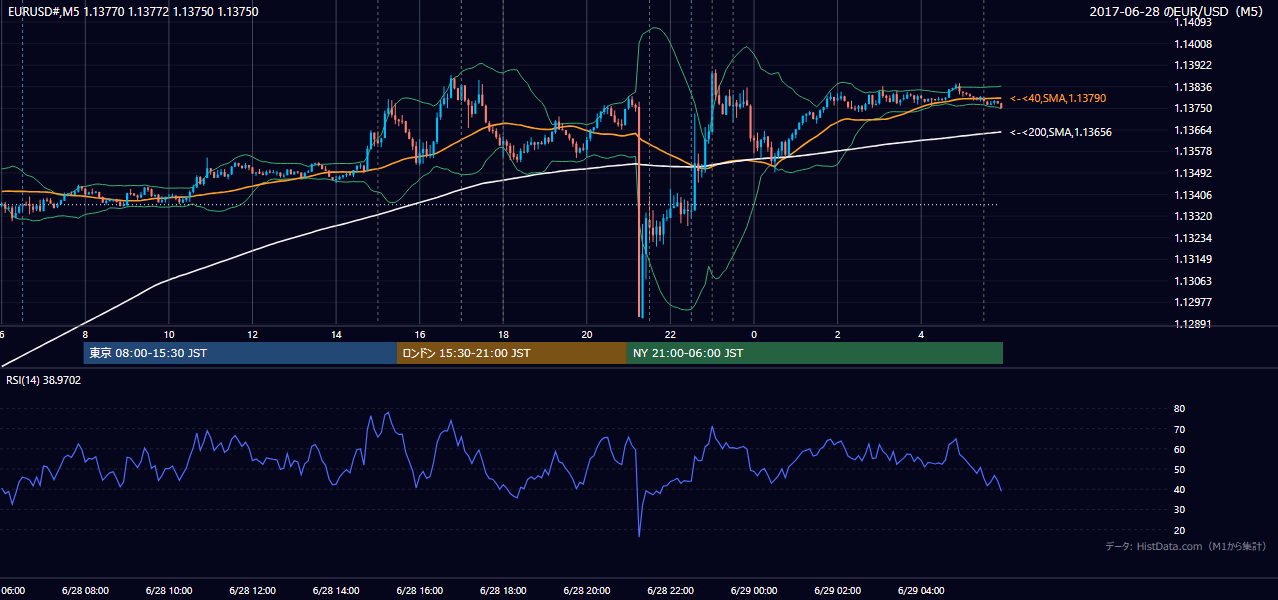
Task: Click price axis label 1.13234
Action: click(1192, 238)
